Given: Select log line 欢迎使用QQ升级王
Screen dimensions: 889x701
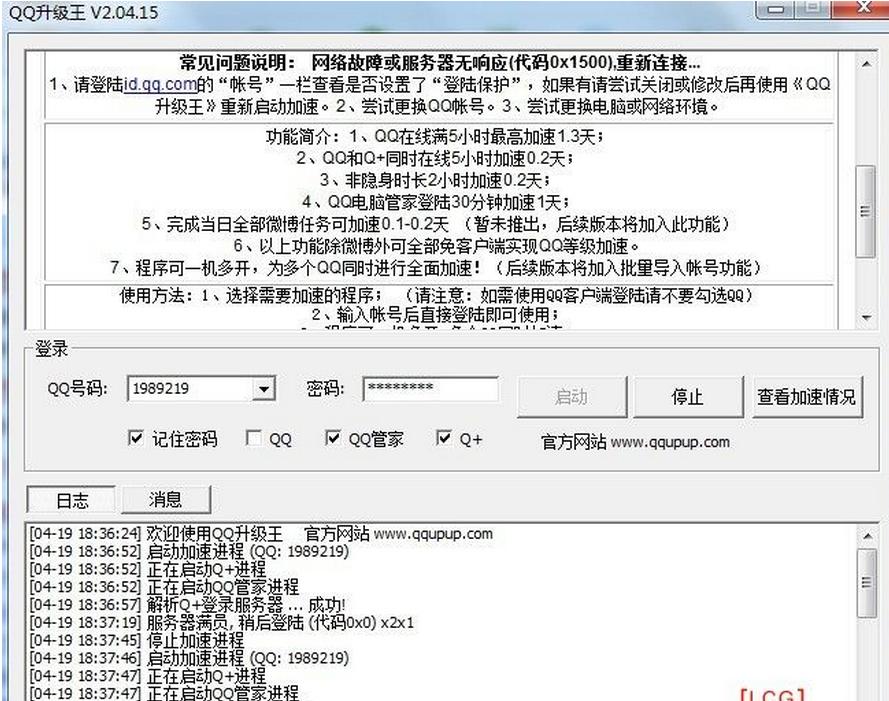Looking at the screenshot, I should click(261, 534).
